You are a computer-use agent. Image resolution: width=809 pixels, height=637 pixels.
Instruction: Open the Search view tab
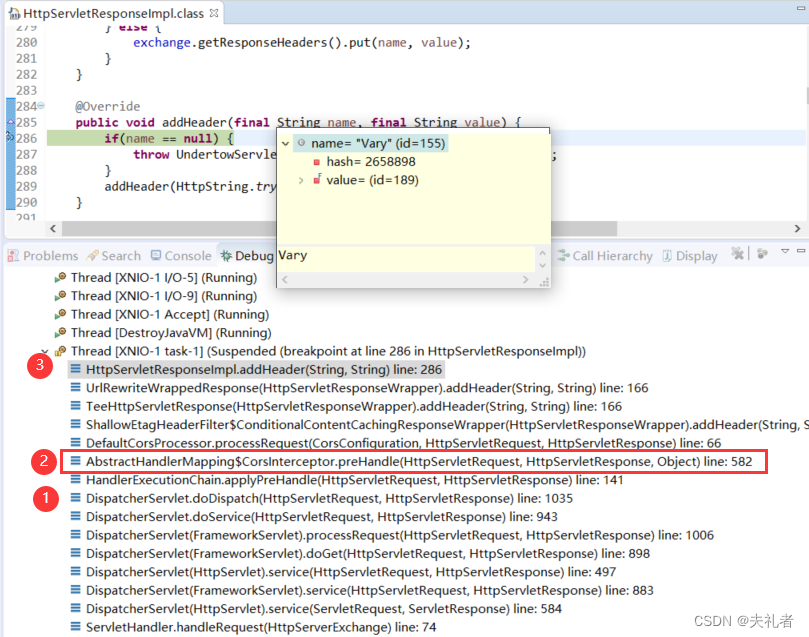114,256
